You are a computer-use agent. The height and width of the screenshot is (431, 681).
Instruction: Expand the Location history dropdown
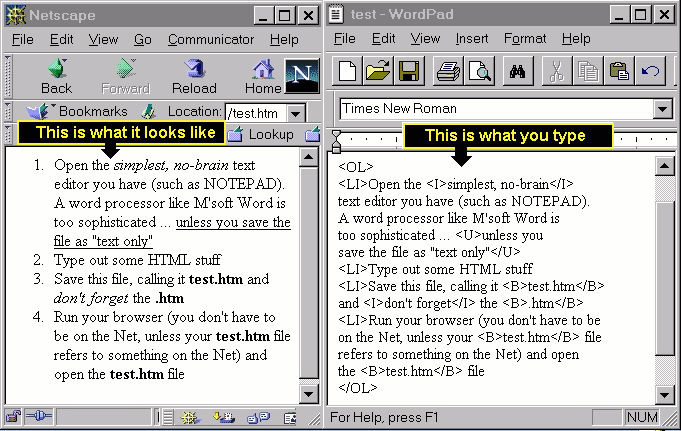(295, 113)
